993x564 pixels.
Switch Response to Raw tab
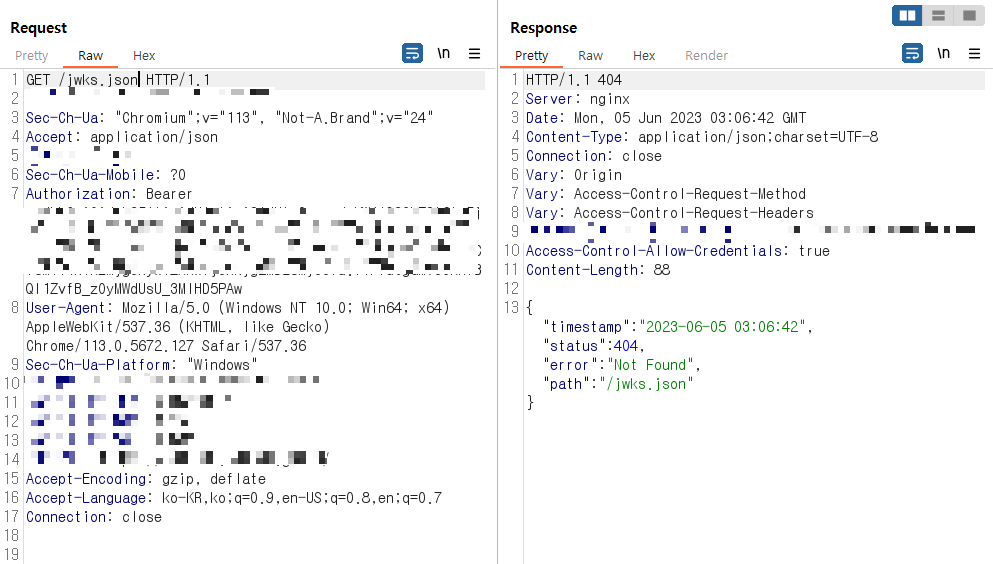[590, 56]
